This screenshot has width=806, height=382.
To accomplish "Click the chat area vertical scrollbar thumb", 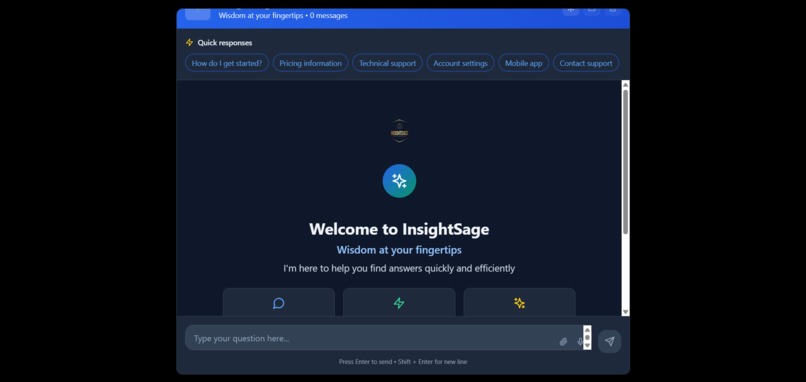I will coord(626,162).
